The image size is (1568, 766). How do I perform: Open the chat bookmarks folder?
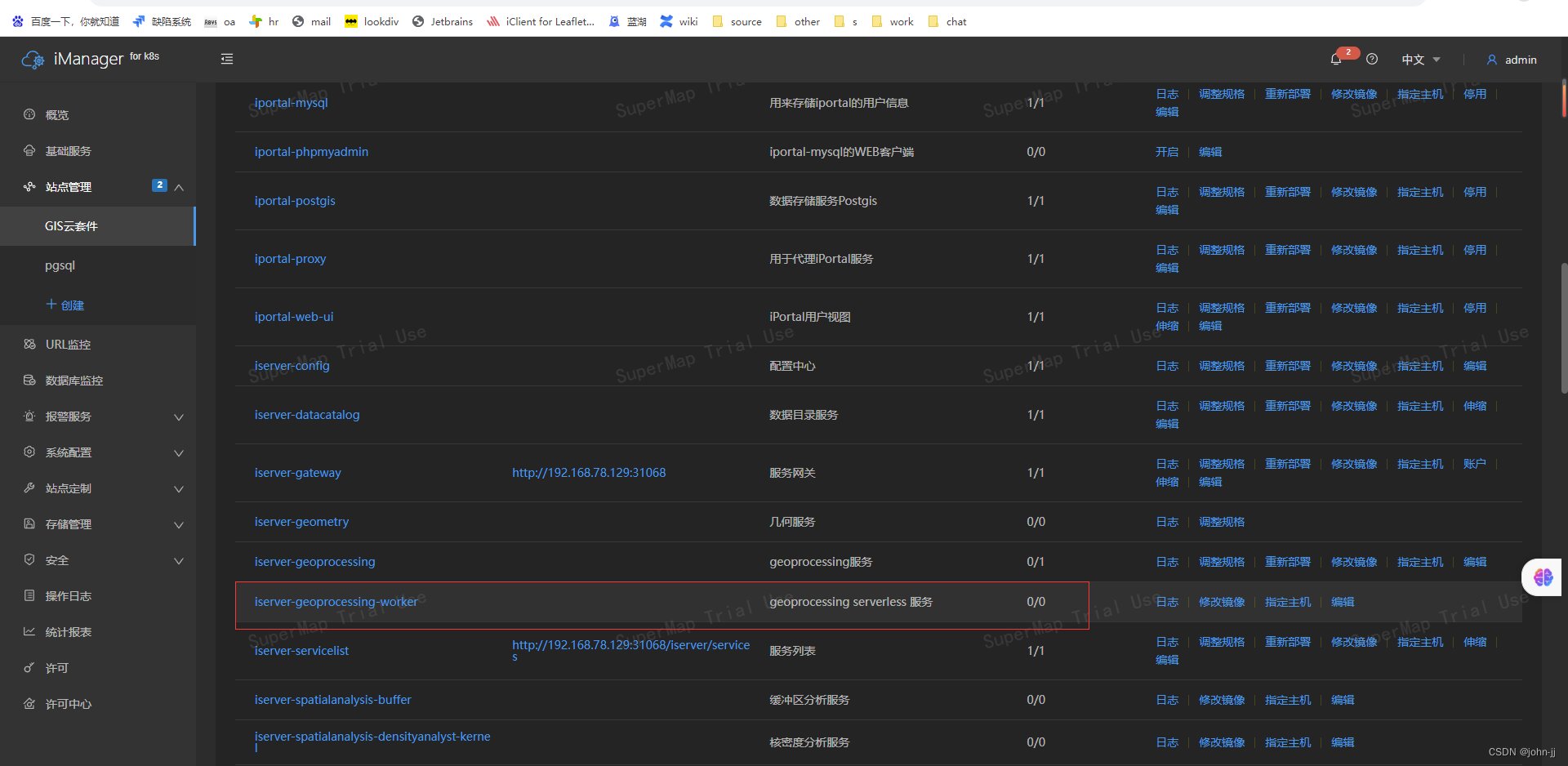coord(947,21)
